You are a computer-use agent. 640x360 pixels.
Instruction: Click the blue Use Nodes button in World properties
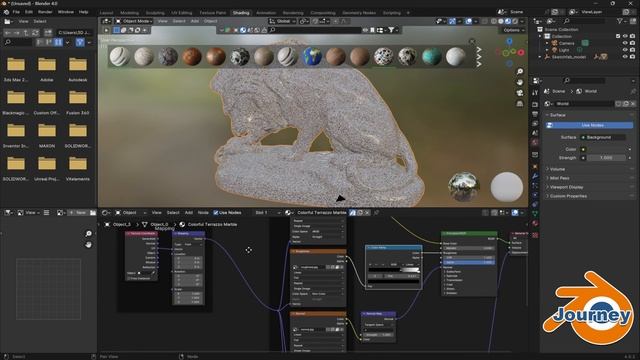pos(589,125)
